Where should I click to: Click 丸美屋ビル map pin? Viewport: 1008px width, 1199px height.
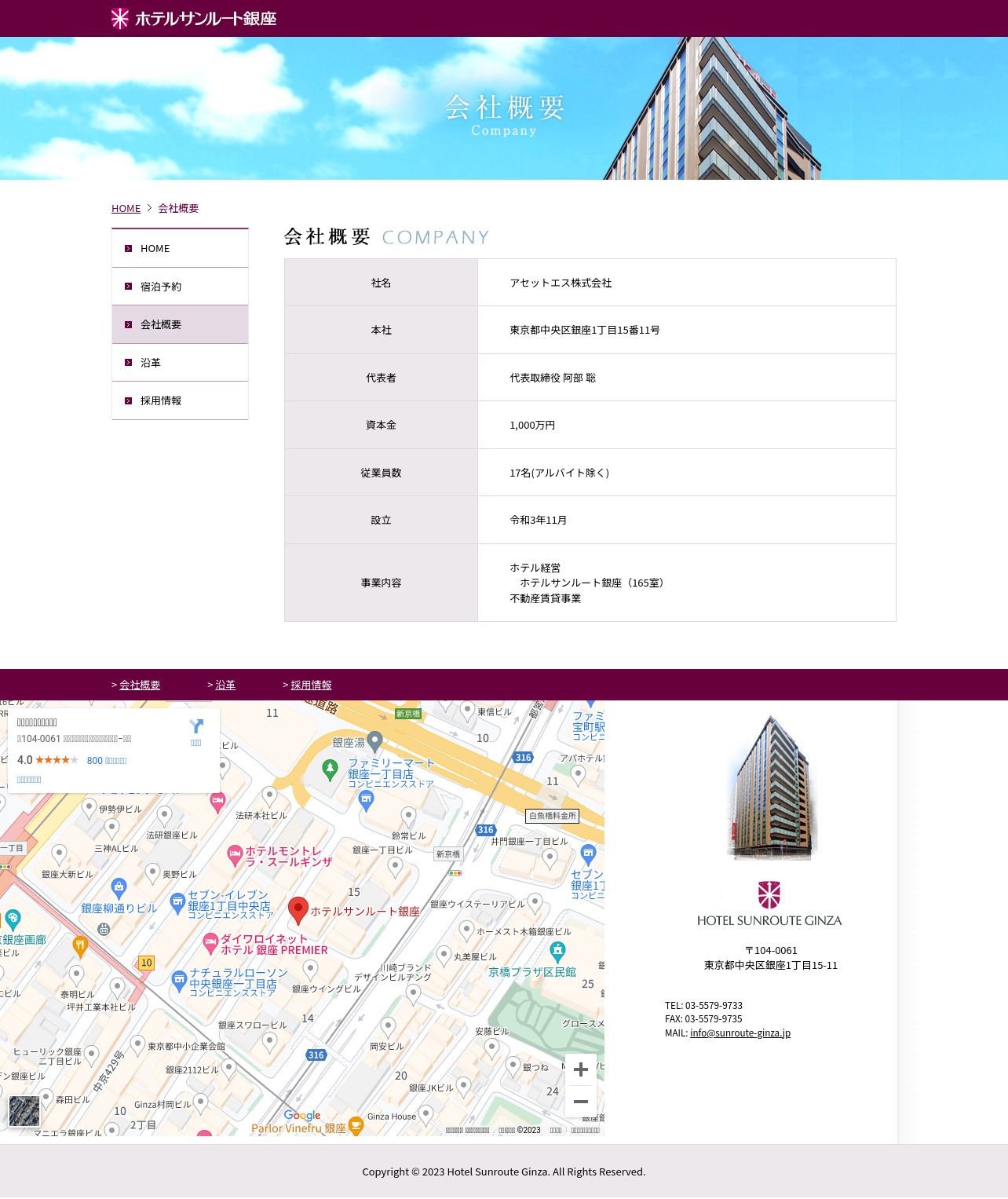[444, 956]
